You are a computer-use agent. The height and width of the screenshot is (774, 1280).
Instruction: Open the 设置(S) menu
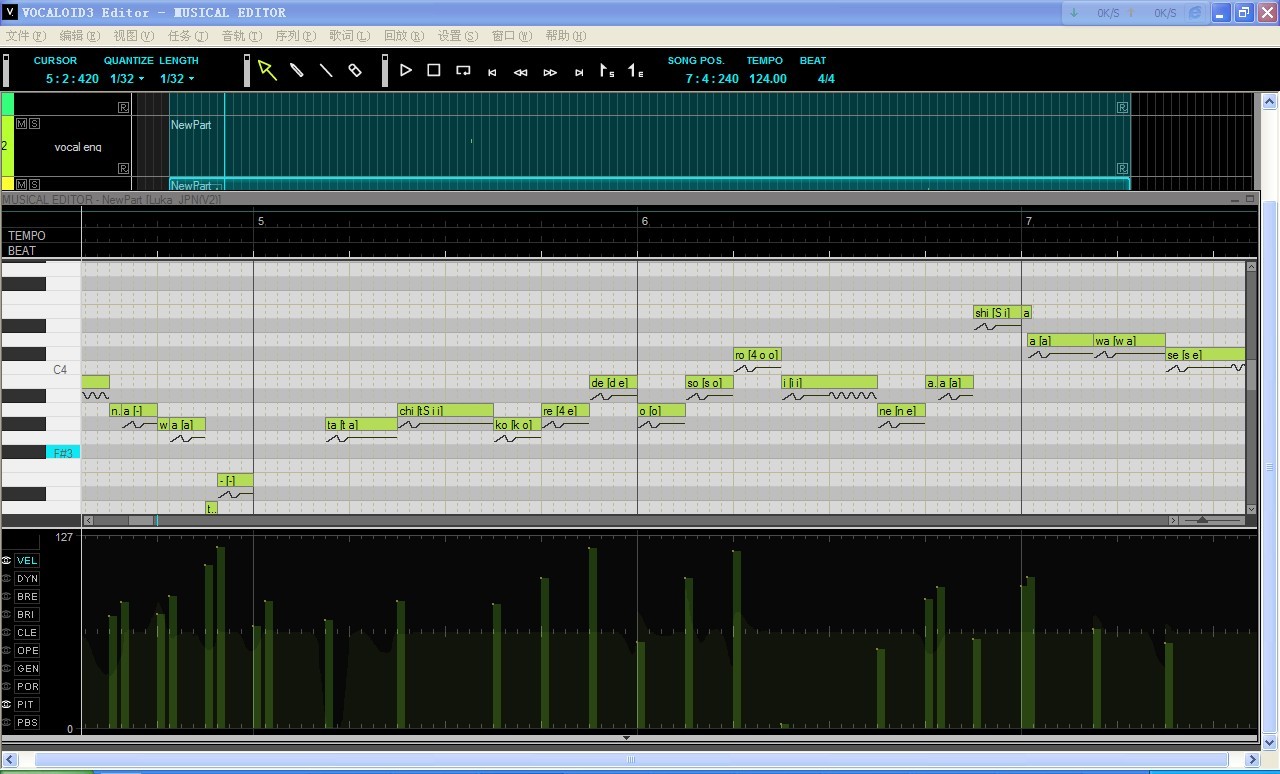click(x=457, y=35)
